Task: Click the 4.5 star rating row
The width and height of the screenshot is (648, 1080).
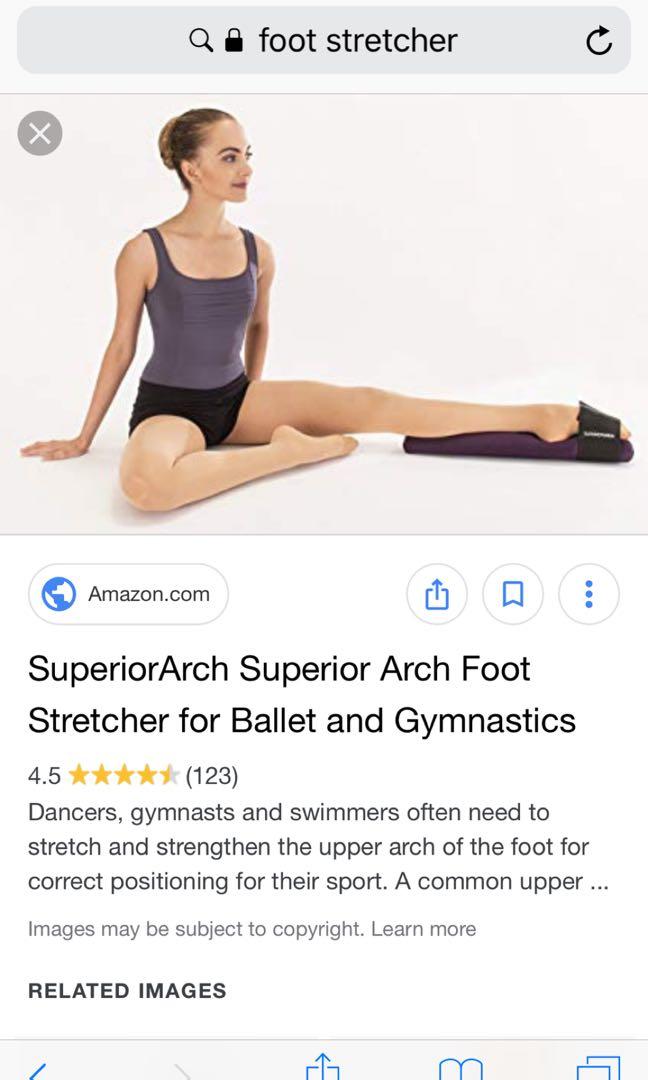Action: [133, 776]
